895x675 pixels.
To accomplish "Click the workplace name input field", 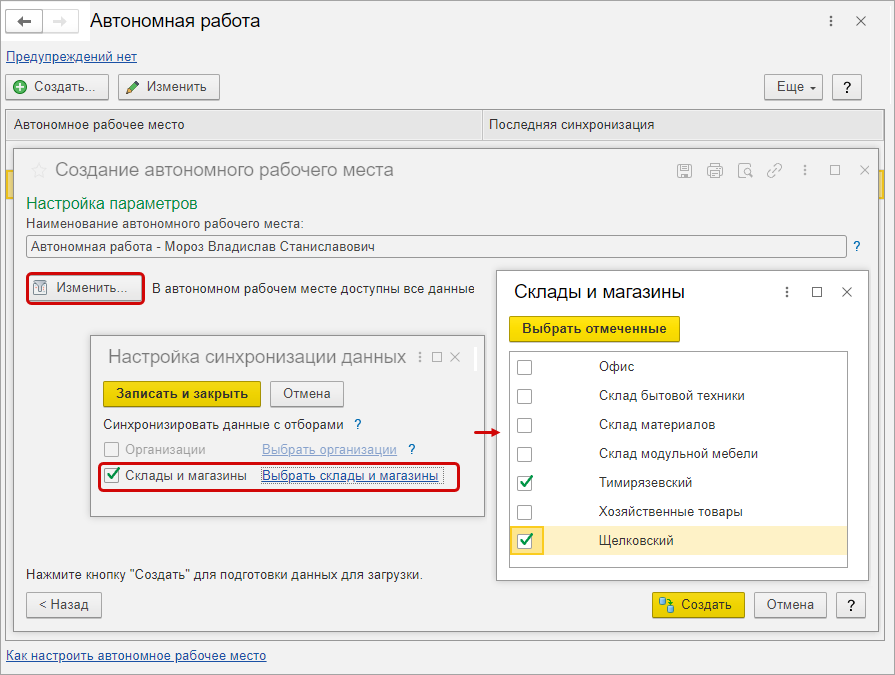I will (x=435, y=245).
